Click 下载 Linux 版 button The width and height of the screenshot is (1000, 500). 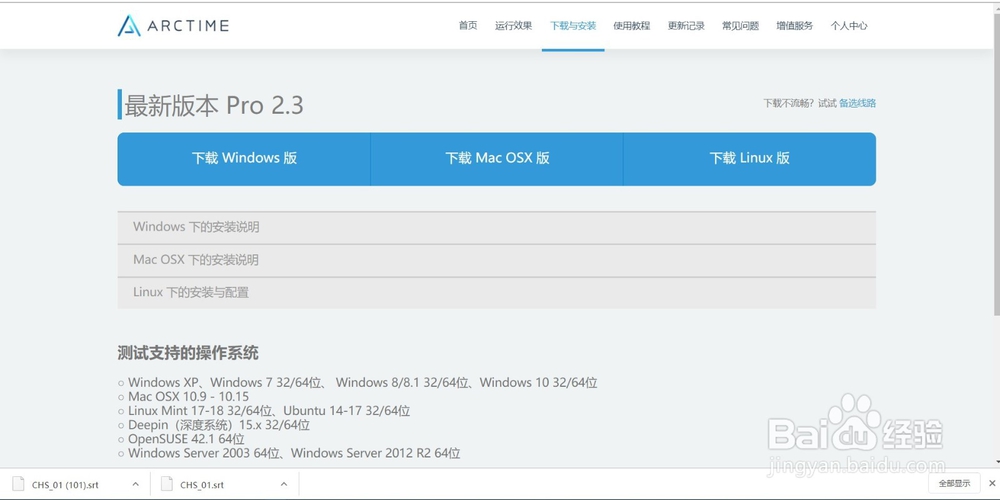[x=749, y=159]
